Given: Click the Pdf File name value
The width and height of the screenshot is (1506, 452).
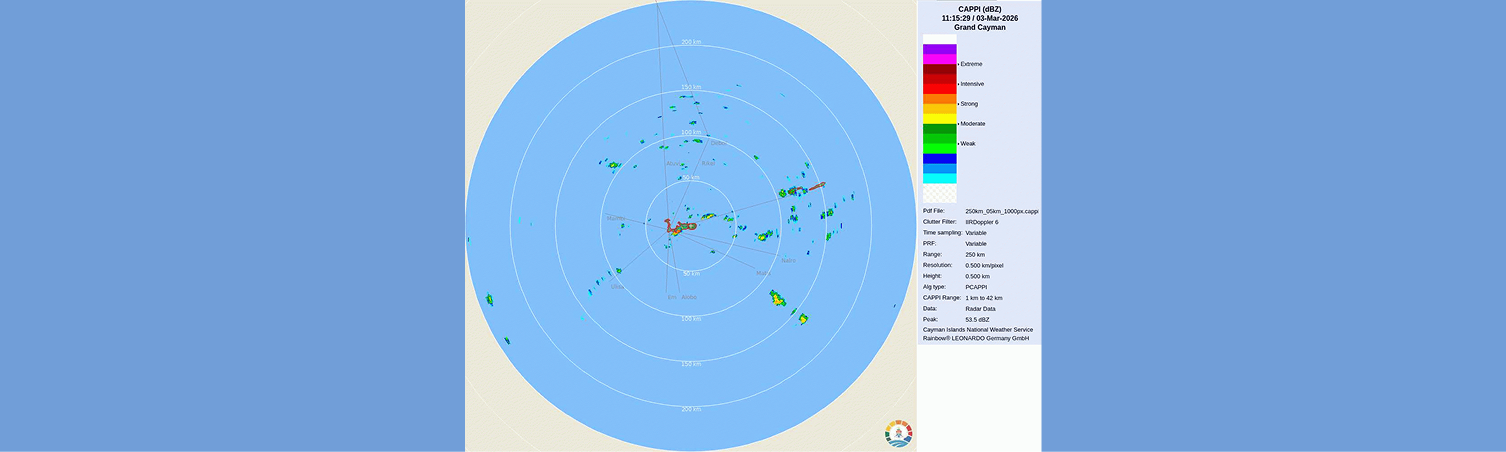Looking at the screenshot, I should (x=1001, y=211).
